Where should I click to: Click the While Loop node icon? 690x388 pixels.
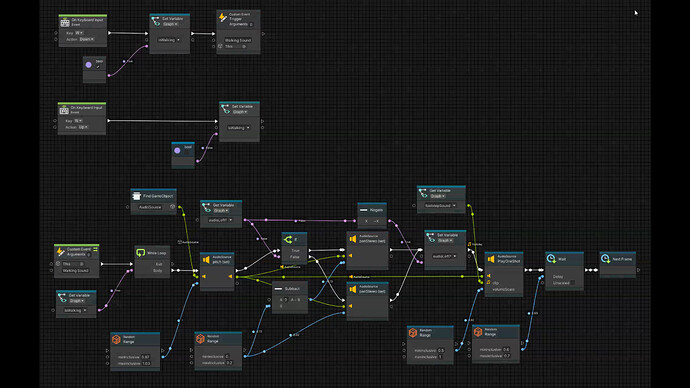coord(140,253)
